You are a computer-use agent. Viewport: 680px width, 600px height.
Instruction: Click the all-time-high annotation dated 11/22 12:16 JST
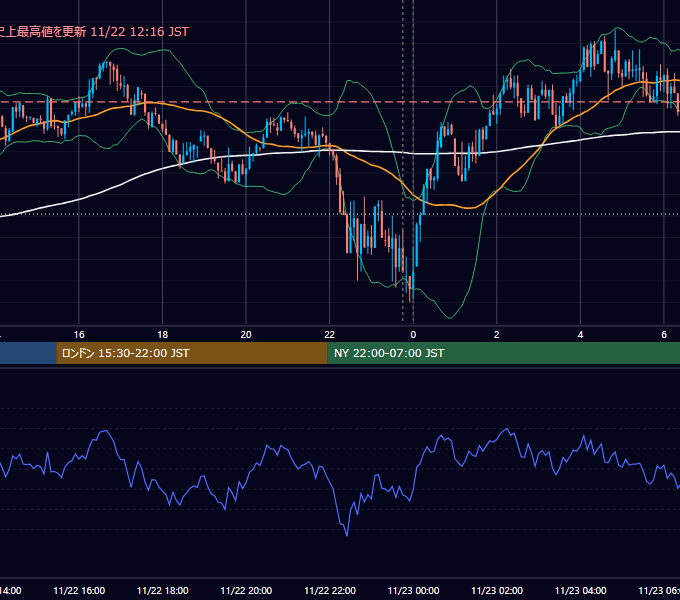(94, 32)
